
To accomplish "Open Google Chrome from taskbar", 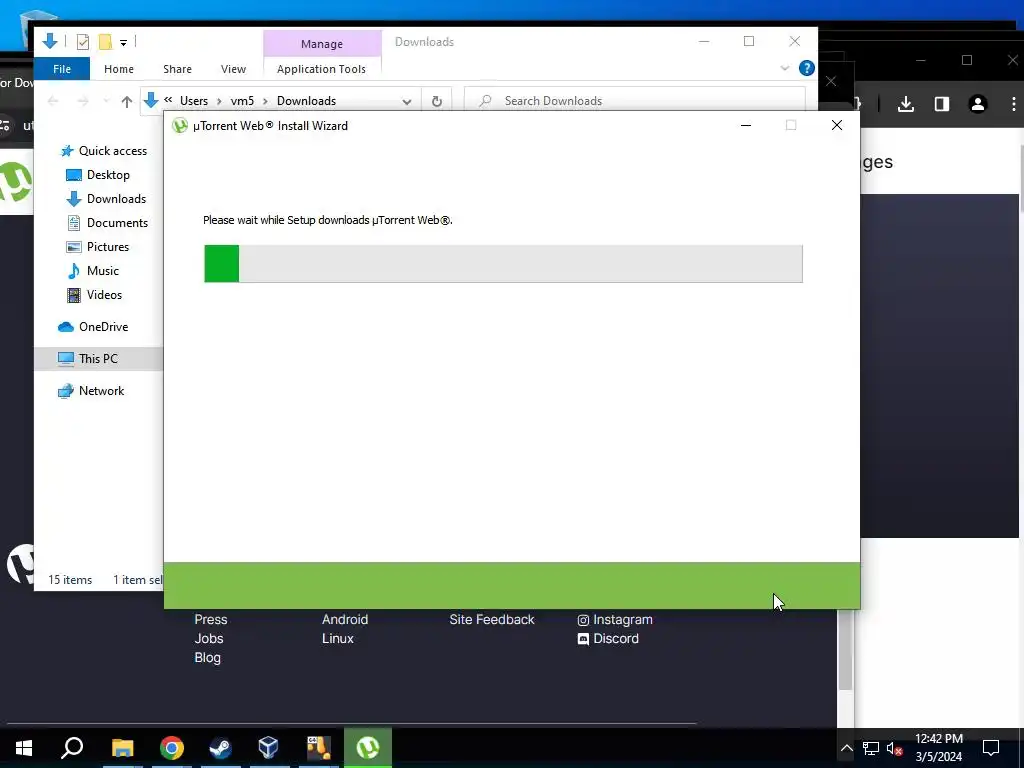I will point(172,748).
